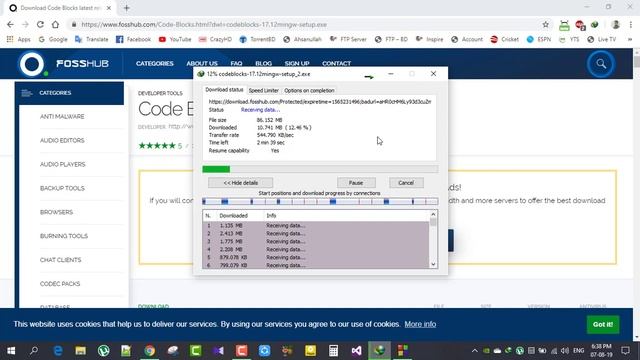Switch to Options on completion tab
This screenshot has width=640, height=360.
[x=309, y=90]
